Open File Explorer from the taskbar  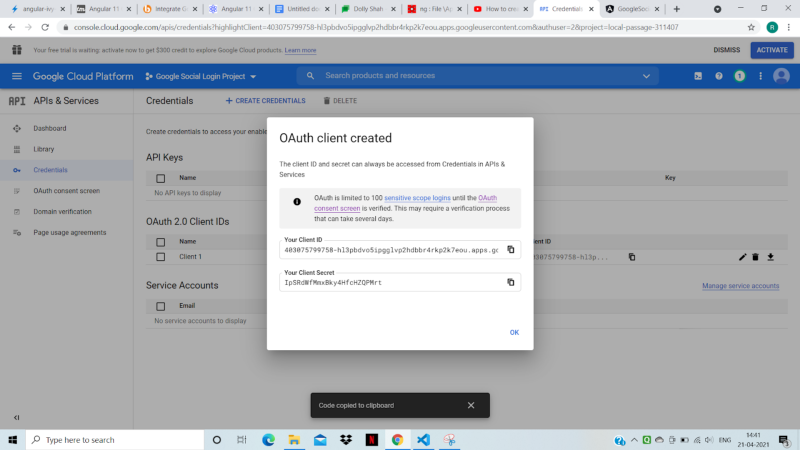click(294, 440)
